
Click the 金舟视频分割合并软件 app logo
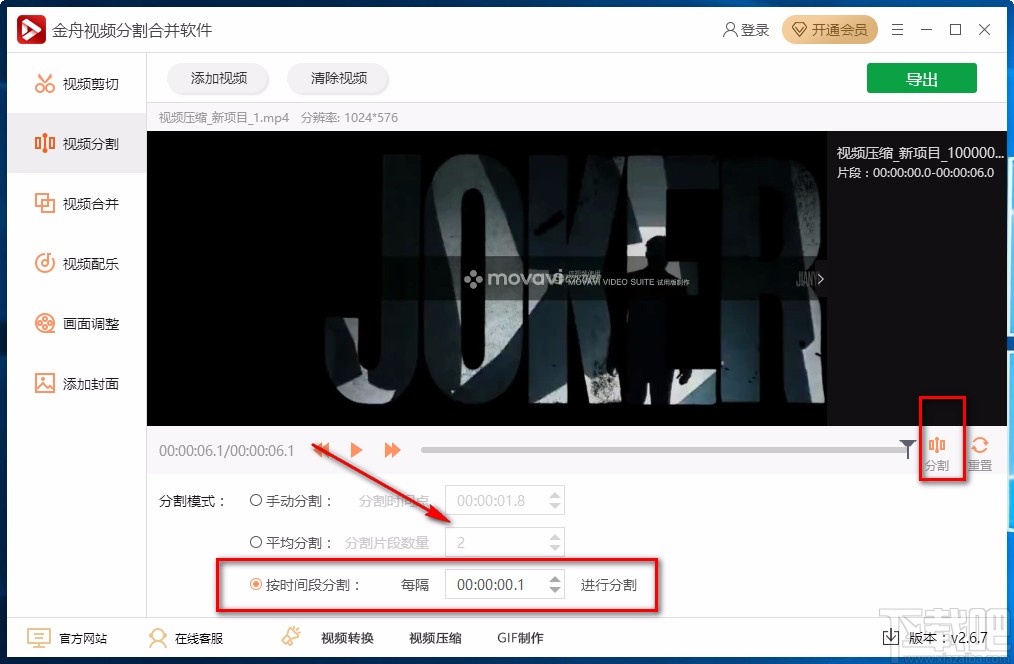pos(31,29)
